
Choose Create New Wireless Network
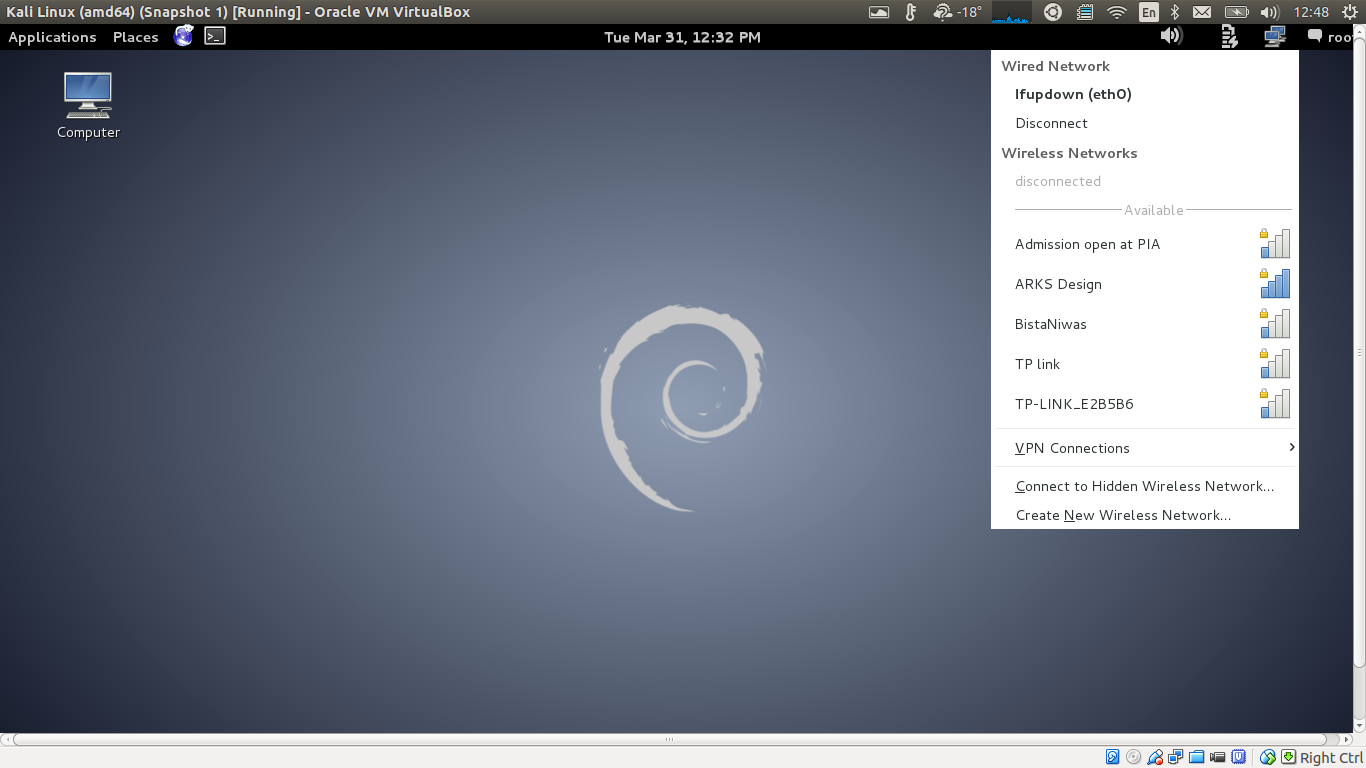click(1144, 515)
